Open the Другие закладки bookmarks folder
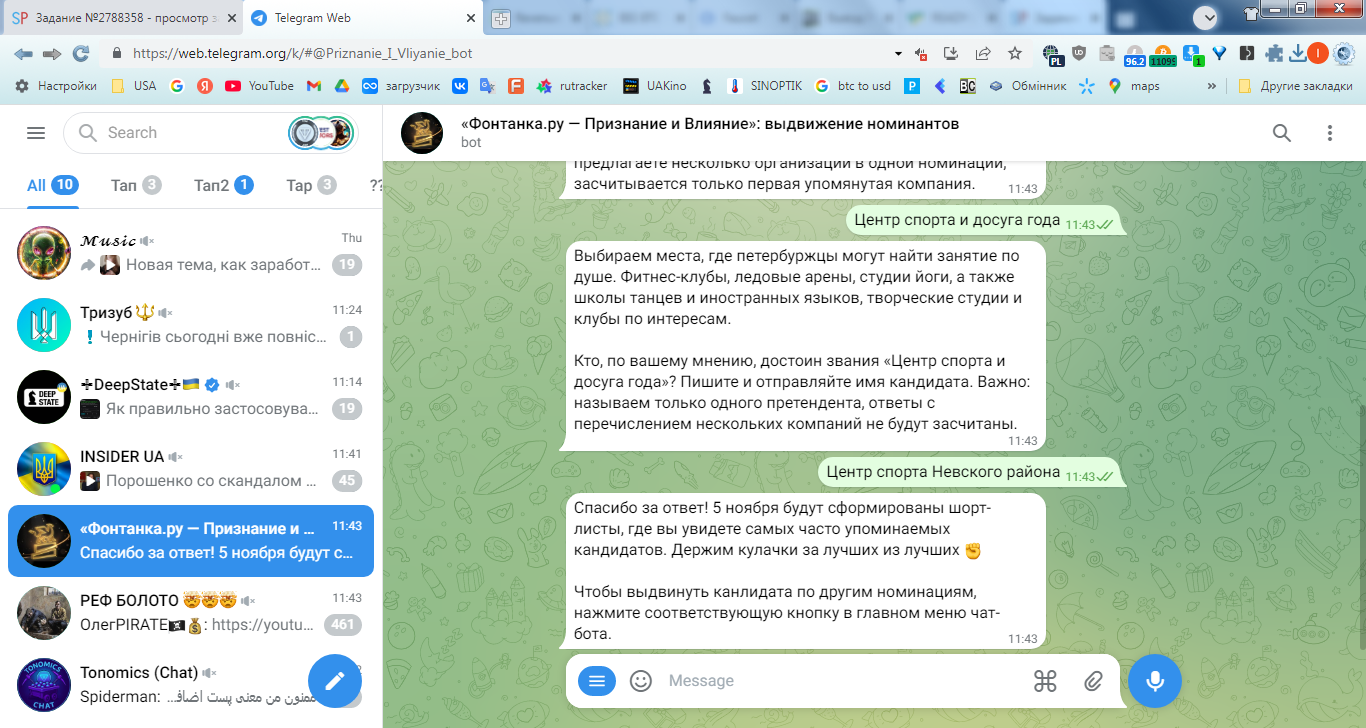 click(1295, 86)
